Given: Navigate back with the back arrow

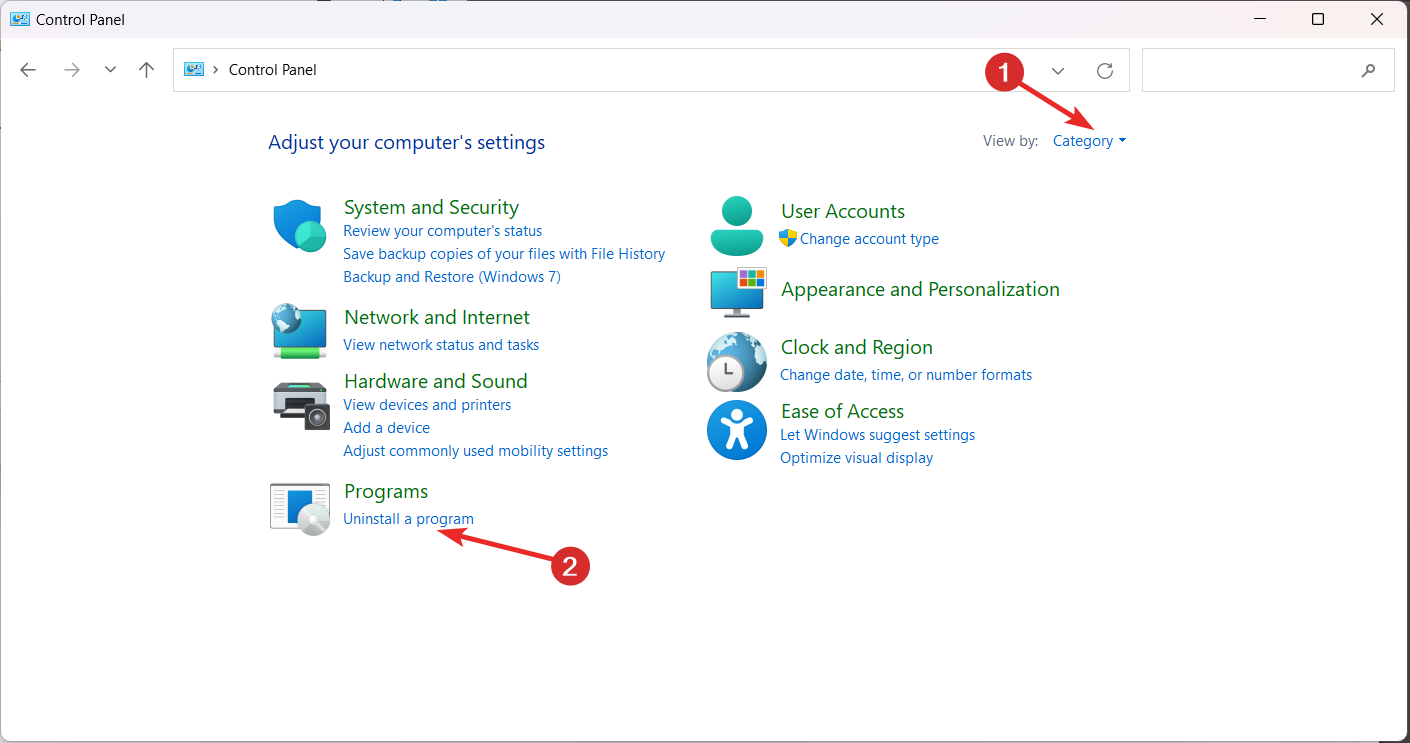Looking at the screenshot, I should (x=28, y=70).
